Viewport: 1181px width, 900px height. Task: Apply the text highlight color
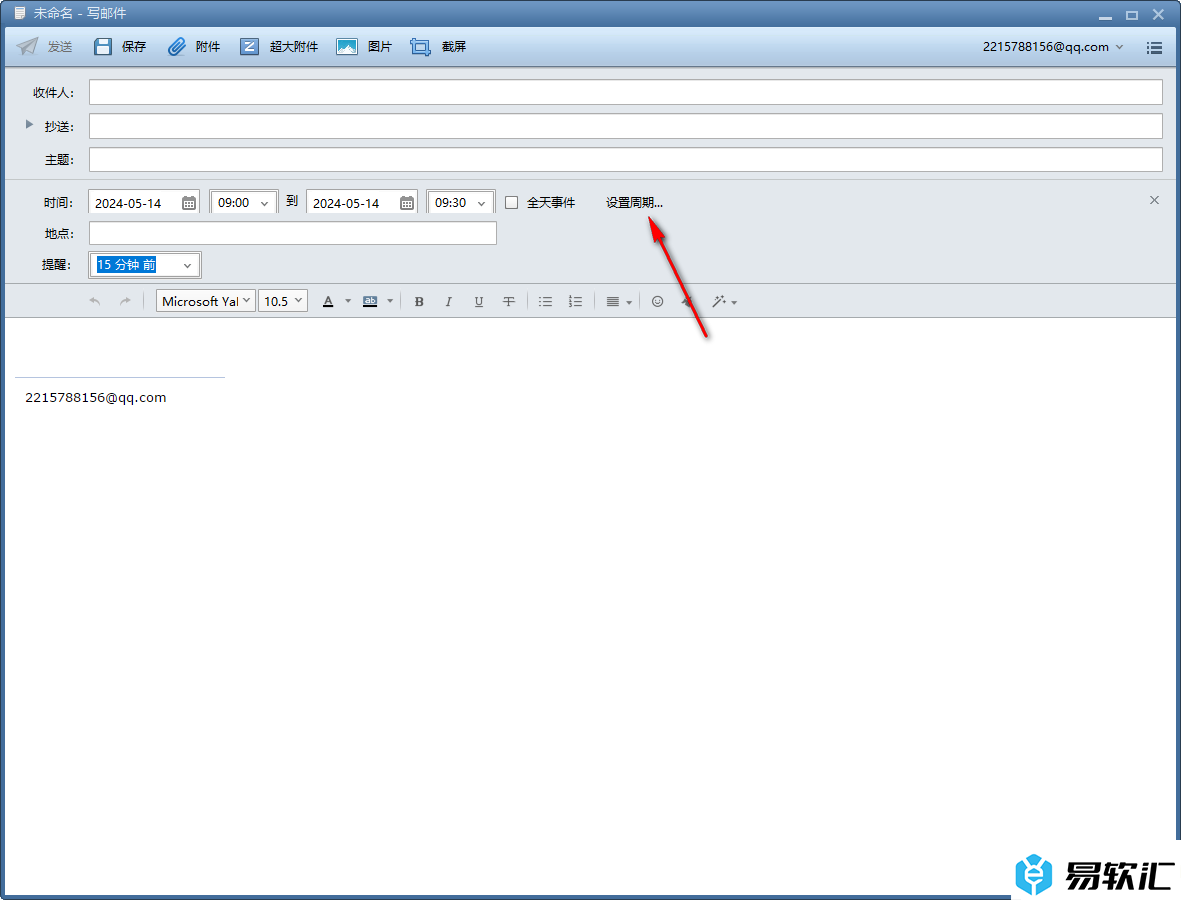pos(370,301)
